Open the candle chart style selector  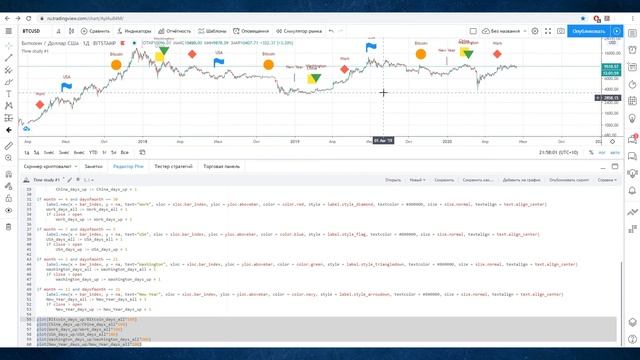[x=71, y=31]
